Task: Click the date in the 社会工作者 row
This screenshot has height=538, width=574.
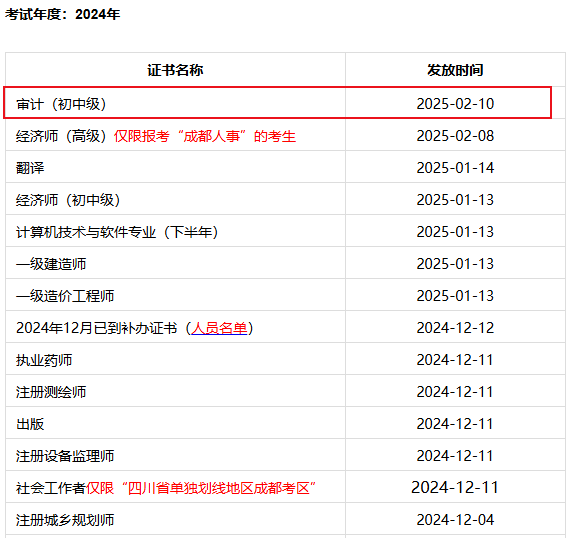Action: 455,487
